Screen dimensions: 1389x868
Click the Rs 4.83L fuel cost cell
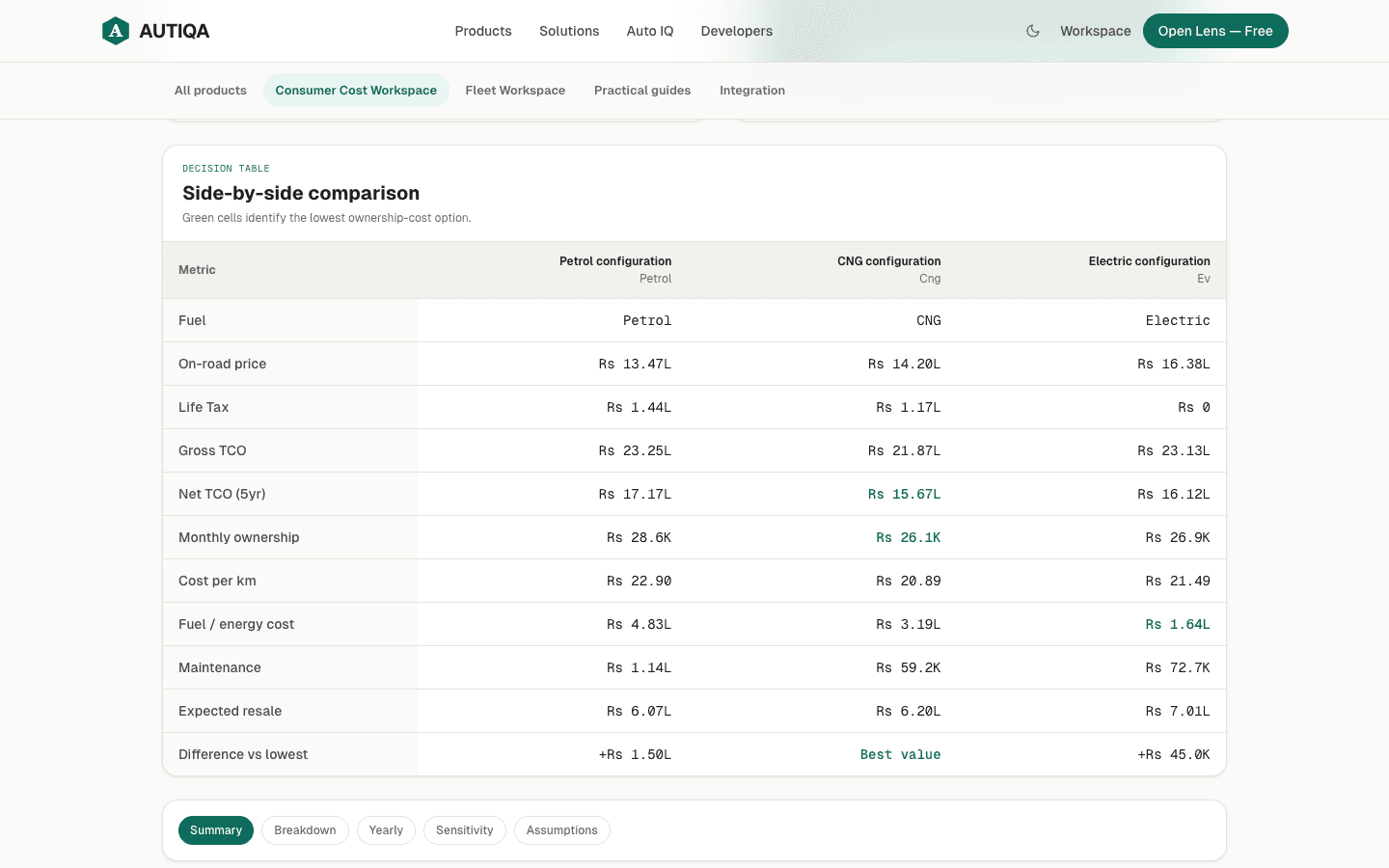(639, 624)
